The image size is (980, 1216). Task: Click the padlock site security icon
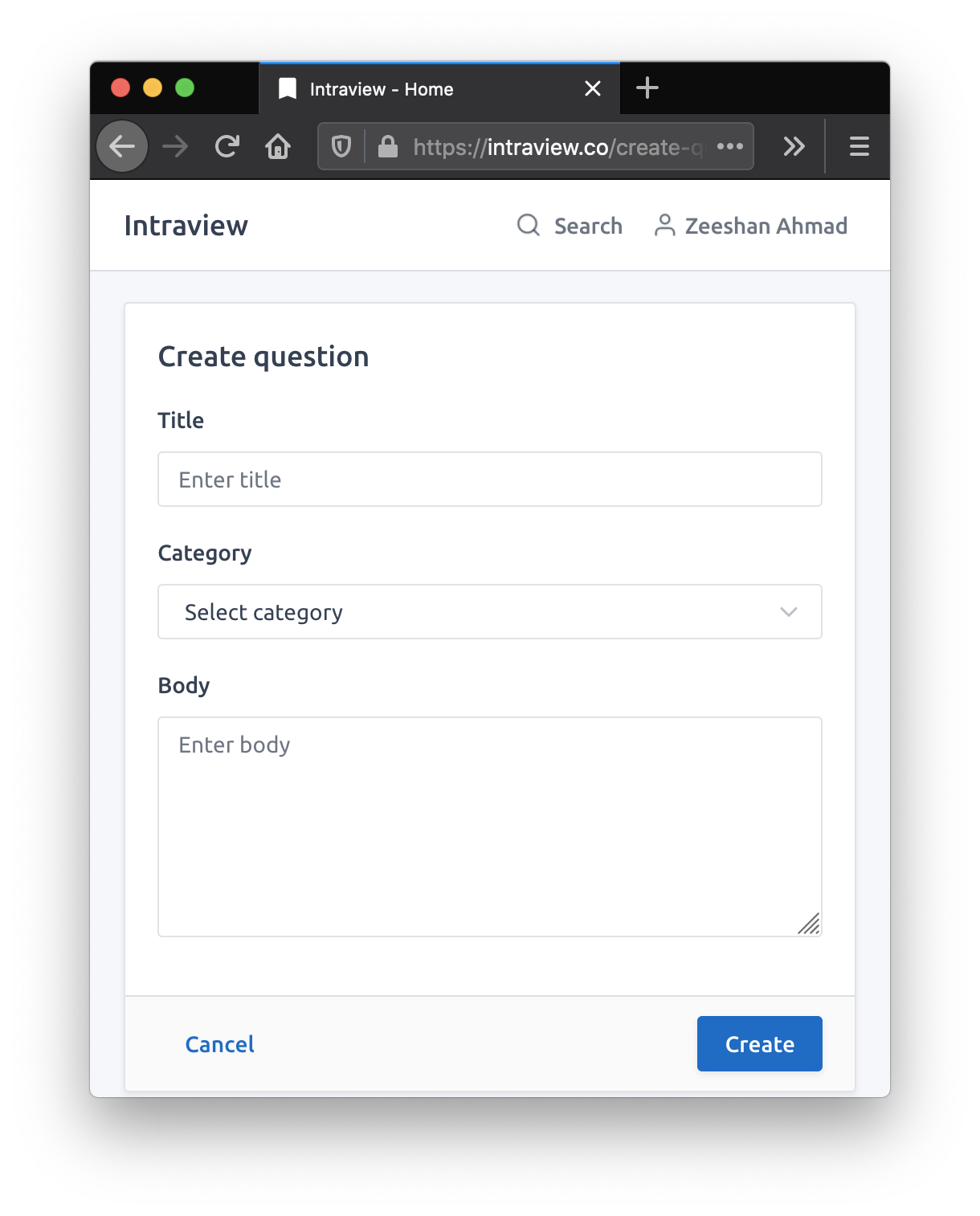pyautogui.click(x=389, y=146)
